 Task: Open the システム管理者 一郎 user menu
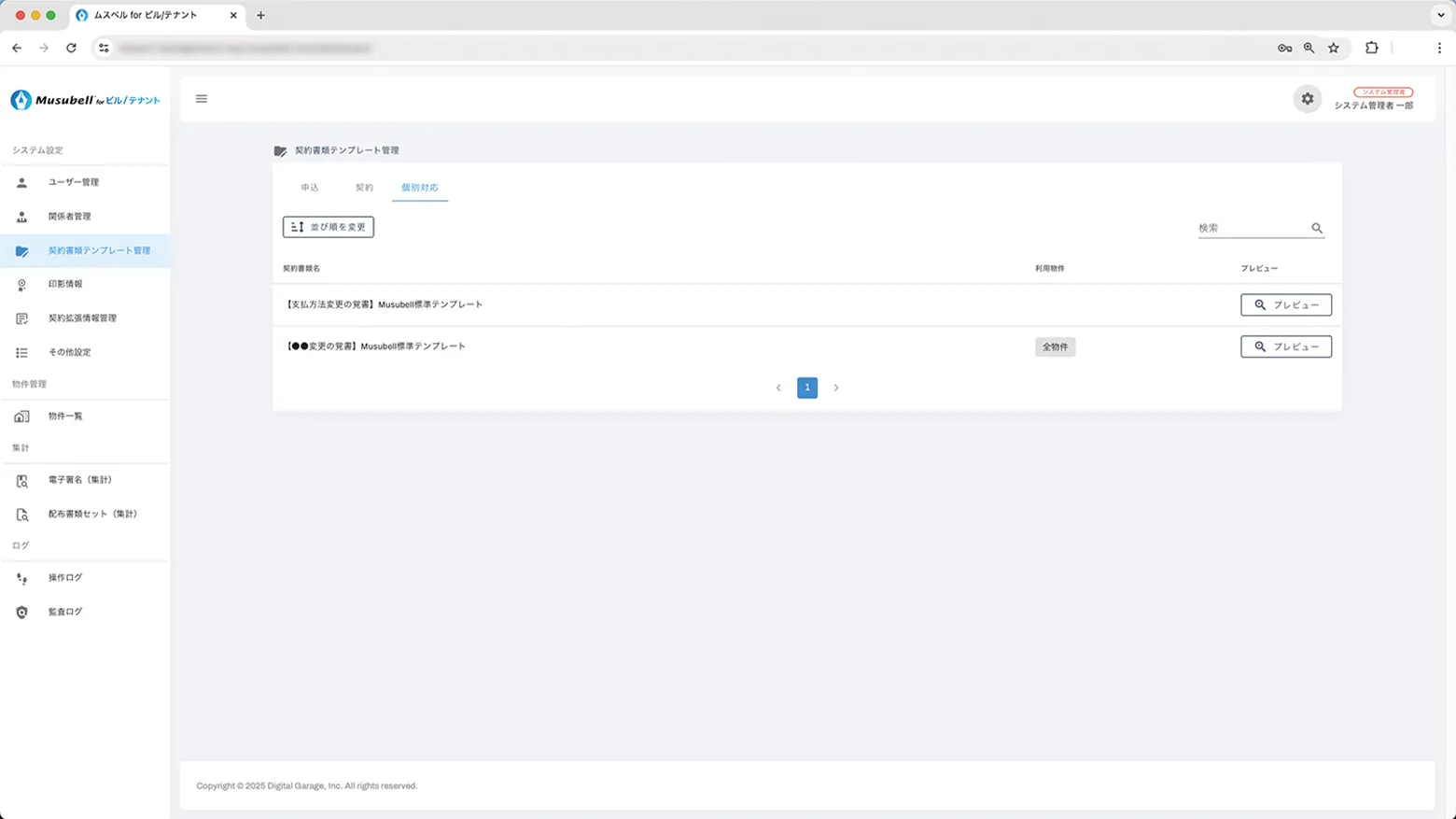(x=1373, y=99)
